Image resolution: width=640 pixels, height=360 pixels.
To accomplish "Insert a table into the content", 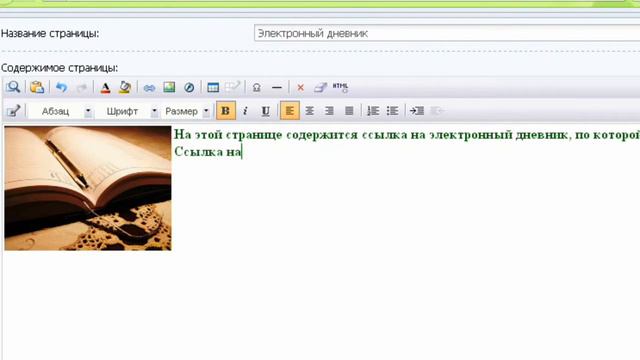I will [213, 87].
